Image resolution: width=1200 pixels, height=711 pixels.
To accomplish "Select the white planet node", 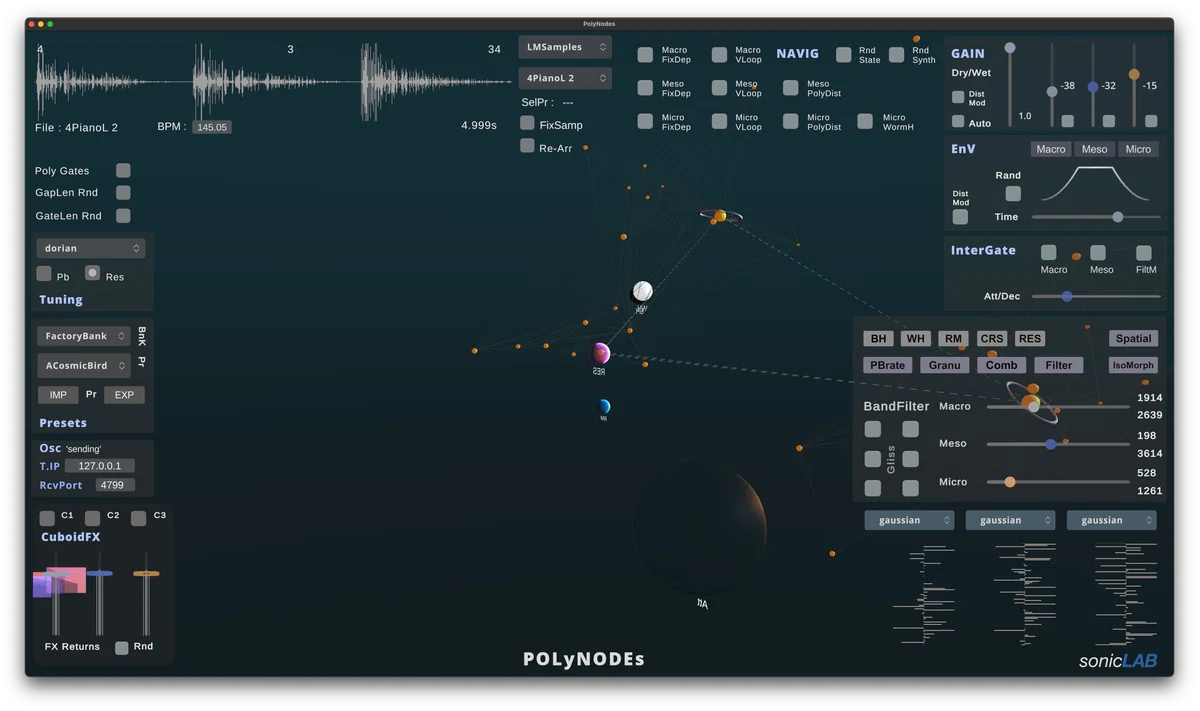I will (642, 291).
